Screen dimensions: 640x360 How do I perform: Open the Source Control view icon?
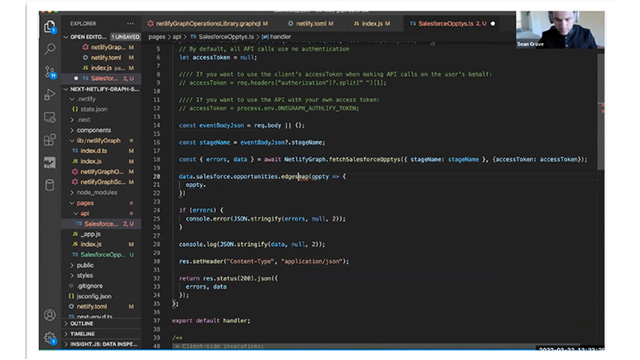(50, 72)
